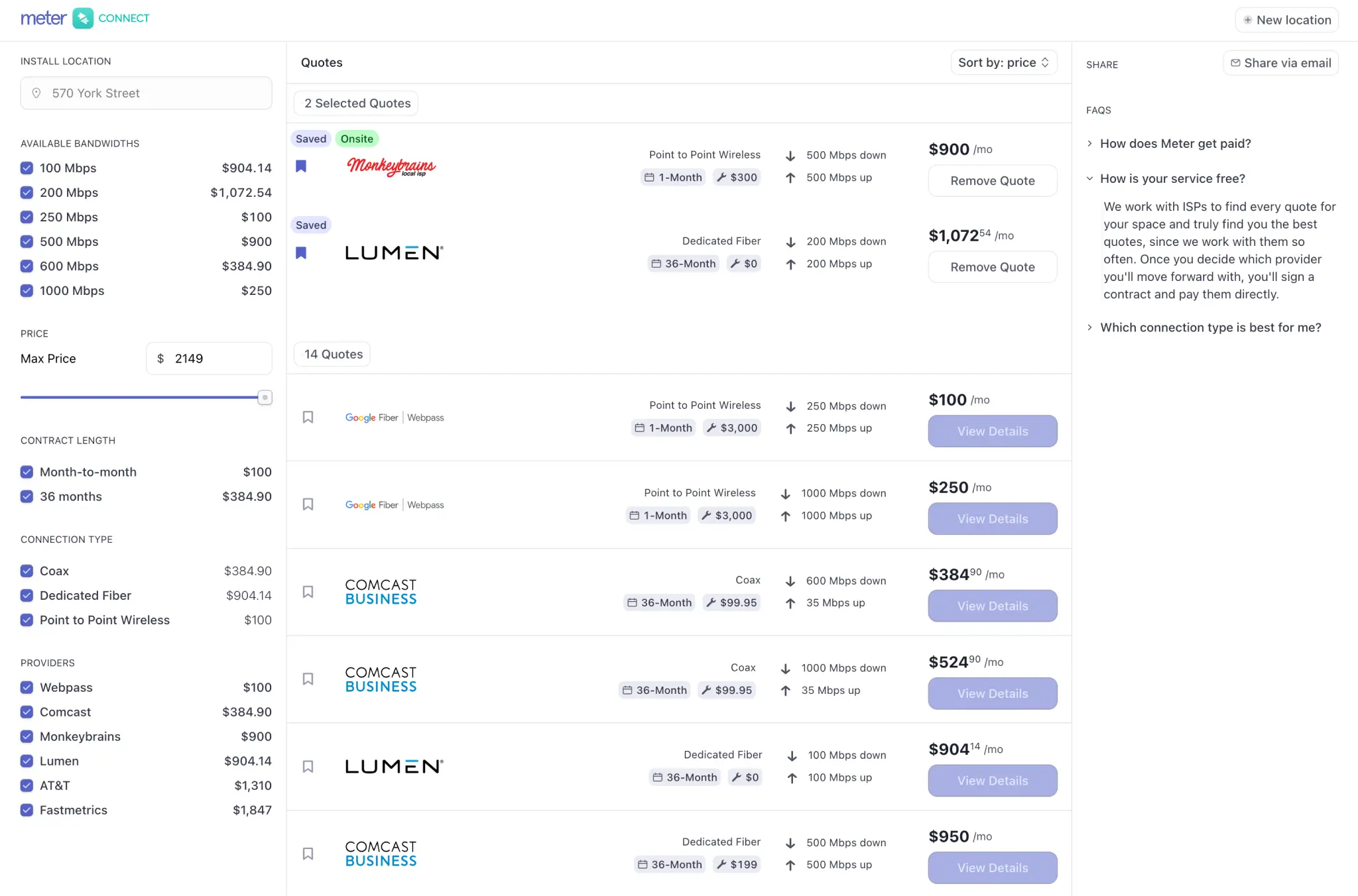Click the Lumen logo in saved quotes
This screenshot has width=1358, height=896.
394,252
